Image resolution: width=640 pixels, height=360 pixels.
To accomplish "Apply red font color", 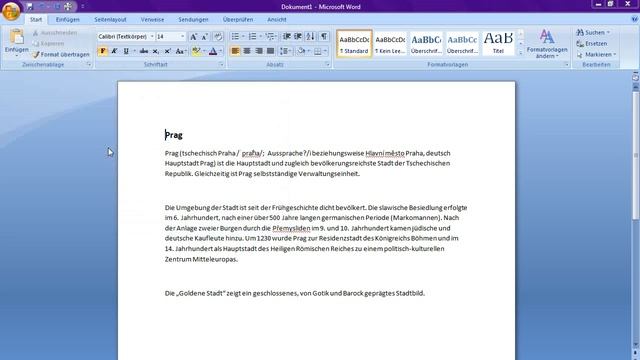I will tap(213, 51).
